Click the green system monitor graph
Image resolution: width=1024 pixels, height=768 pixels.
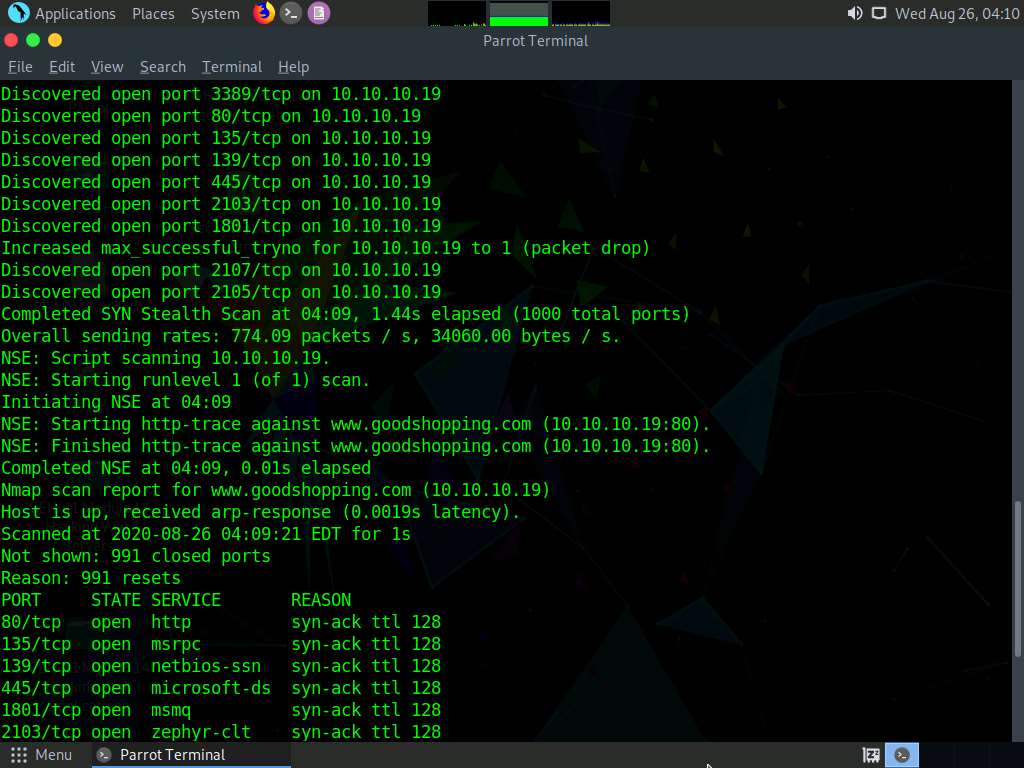click(x=519, y=14)
